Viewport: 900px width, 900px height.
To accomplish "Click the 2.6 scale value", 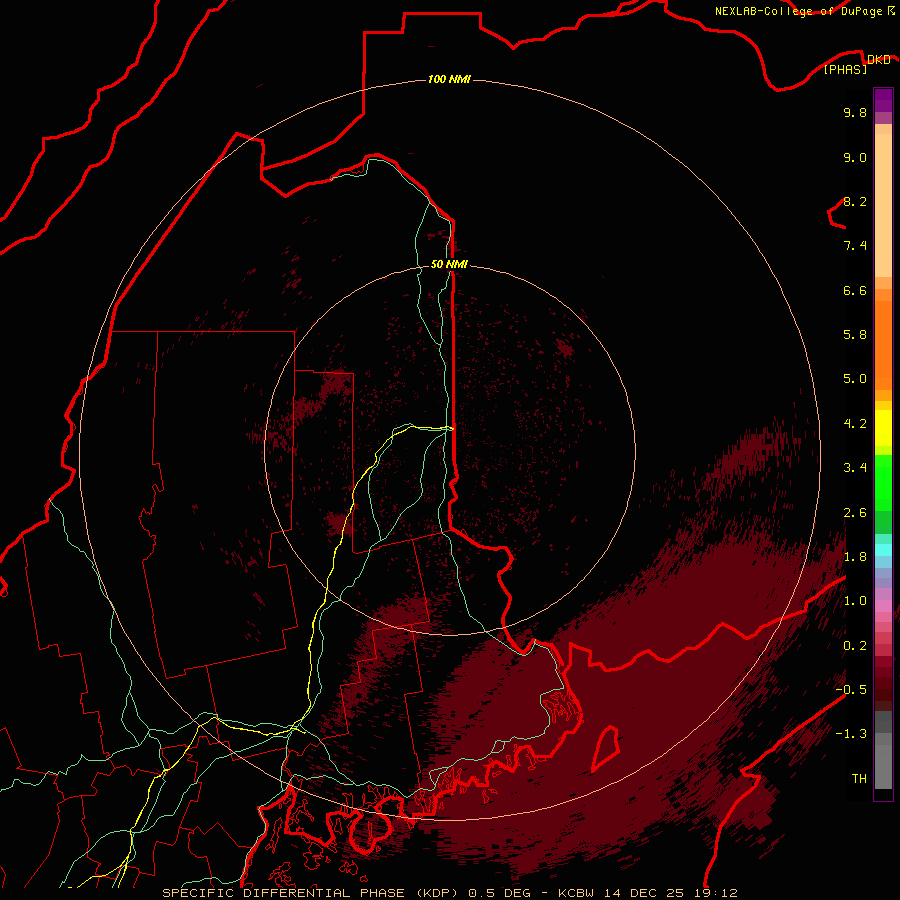I will (x=855, y=513).
